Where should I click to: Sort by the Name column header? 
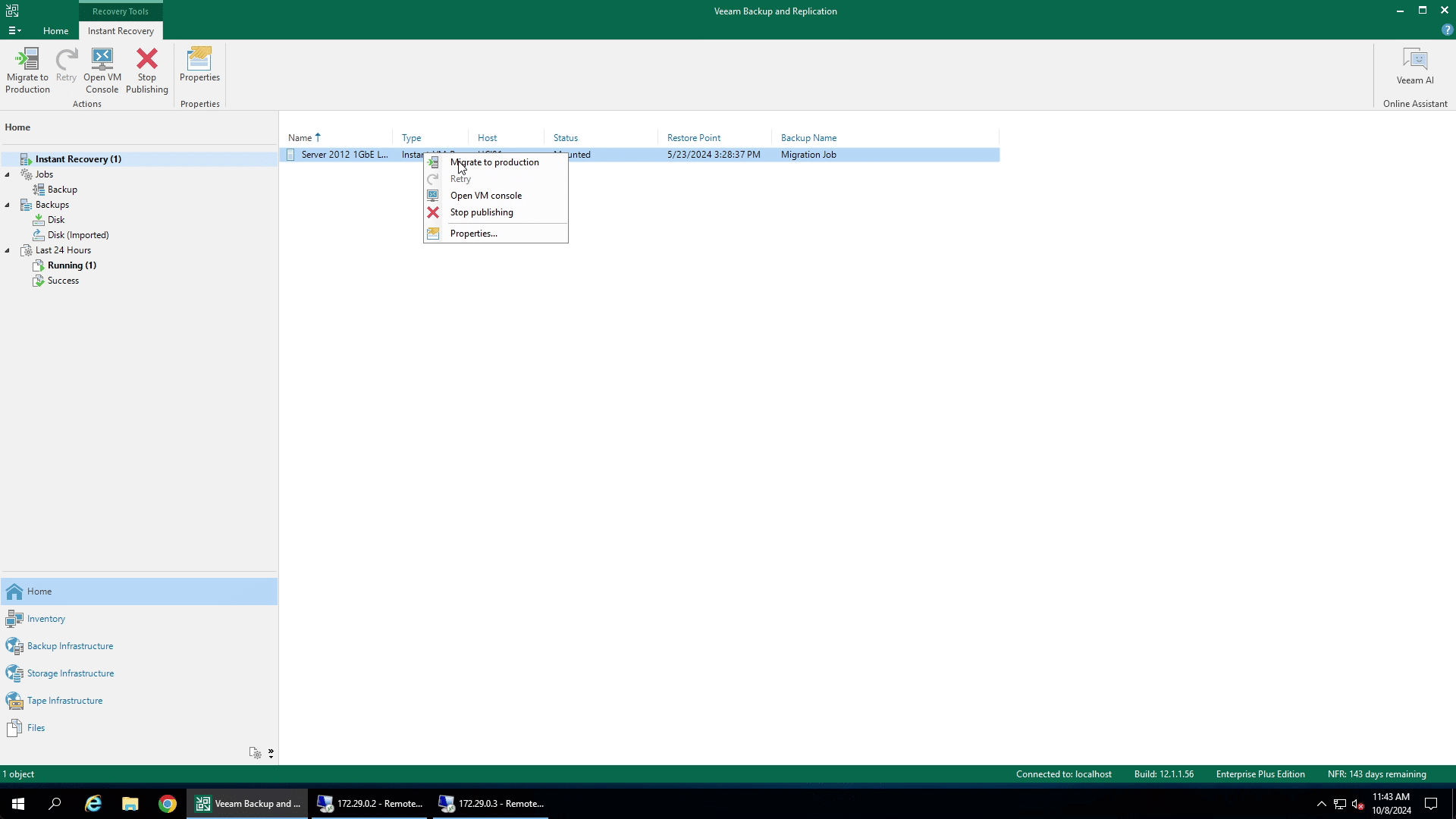[336, 138]
